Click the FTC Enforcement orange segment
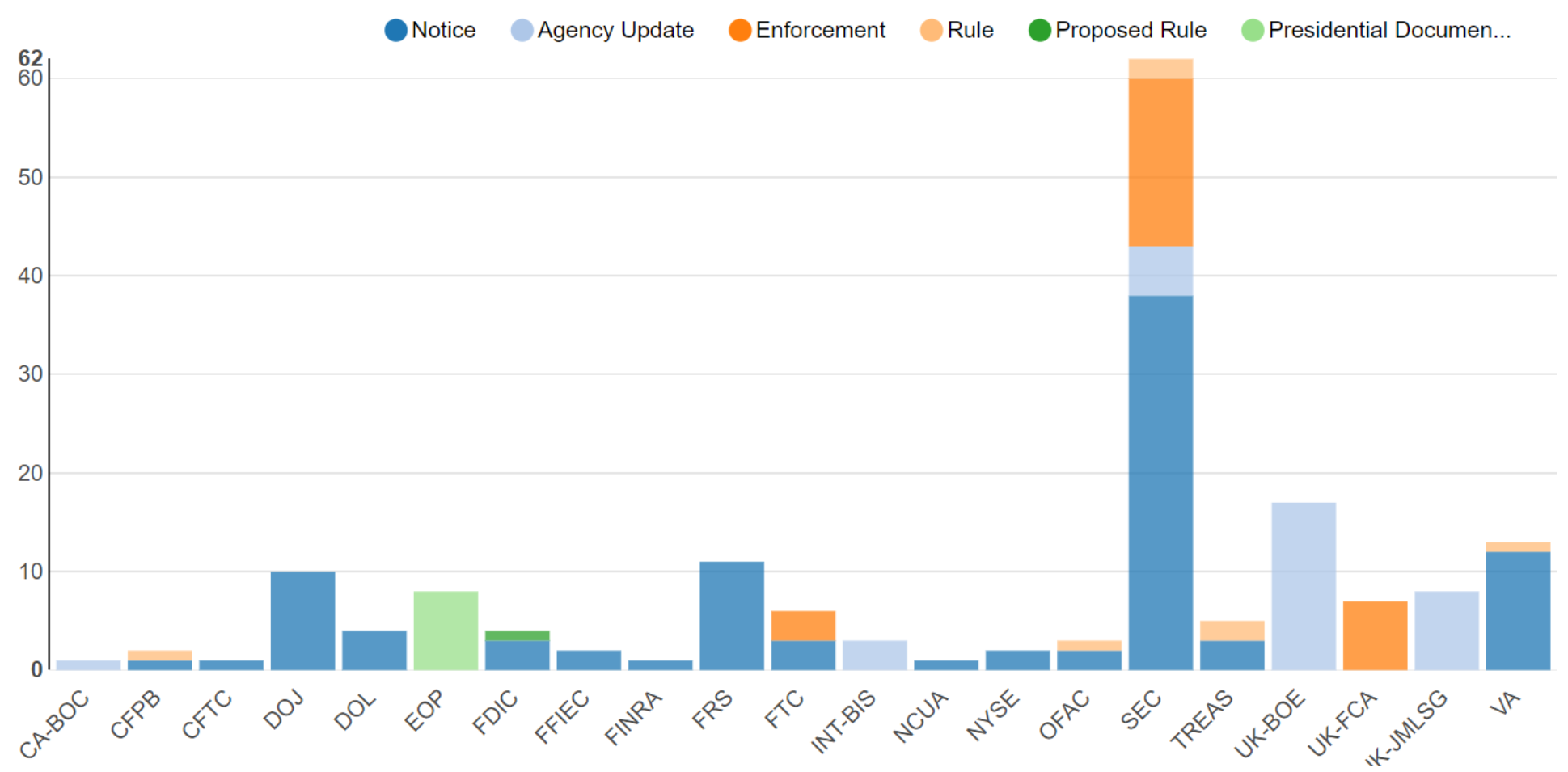Image resolution: width=1568 pixels, height=772 pixels. coord(803,626)
